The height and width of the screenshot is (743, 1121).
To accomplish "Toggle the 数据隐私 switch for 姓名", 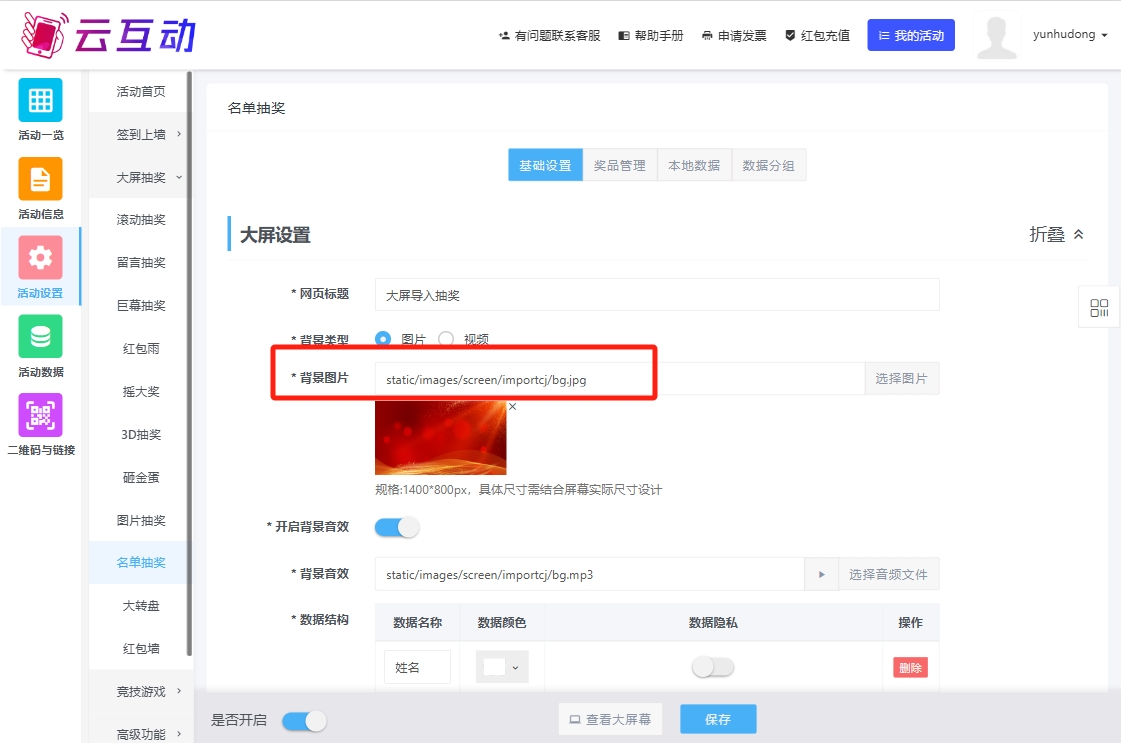I will [713, 667].
